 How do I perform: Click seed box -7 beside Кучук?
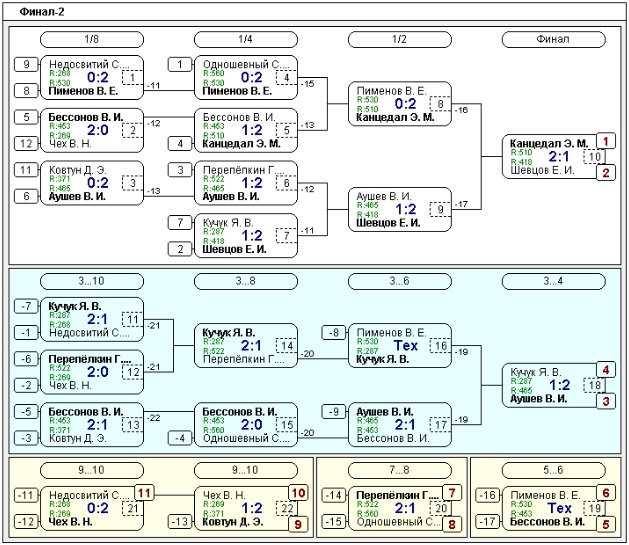point(26,306)
